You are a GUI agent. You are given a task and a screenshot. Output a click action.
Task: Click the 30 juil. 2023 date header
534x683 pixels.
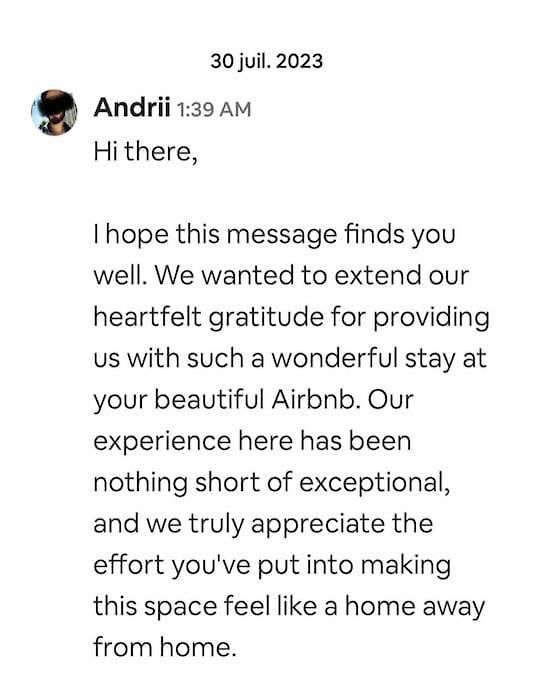pyautogui.click(x=267, y=61)
